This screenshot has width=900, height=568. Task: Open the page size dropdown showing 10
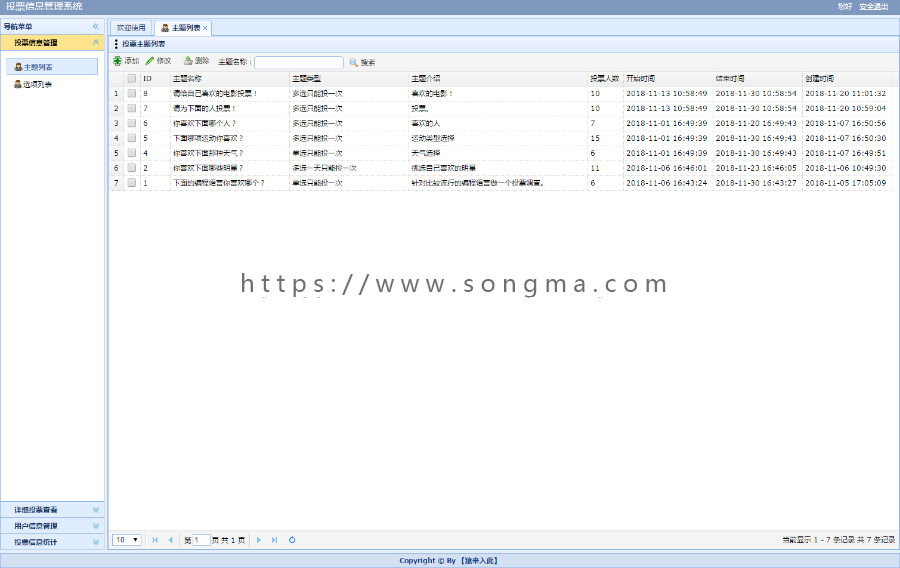pyautogui.click(x=127, y=540)
